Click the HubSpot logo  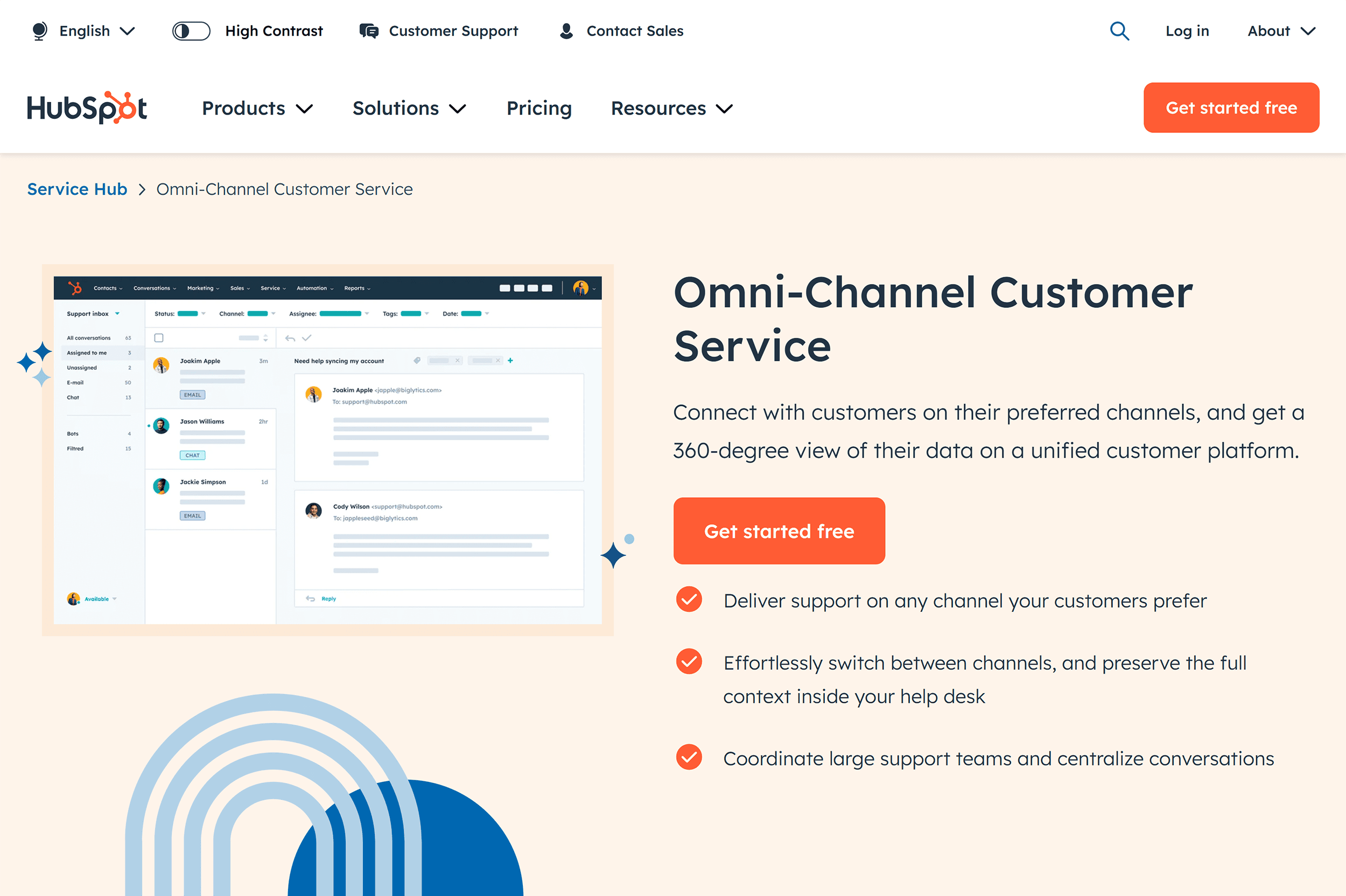click(87, 108)
